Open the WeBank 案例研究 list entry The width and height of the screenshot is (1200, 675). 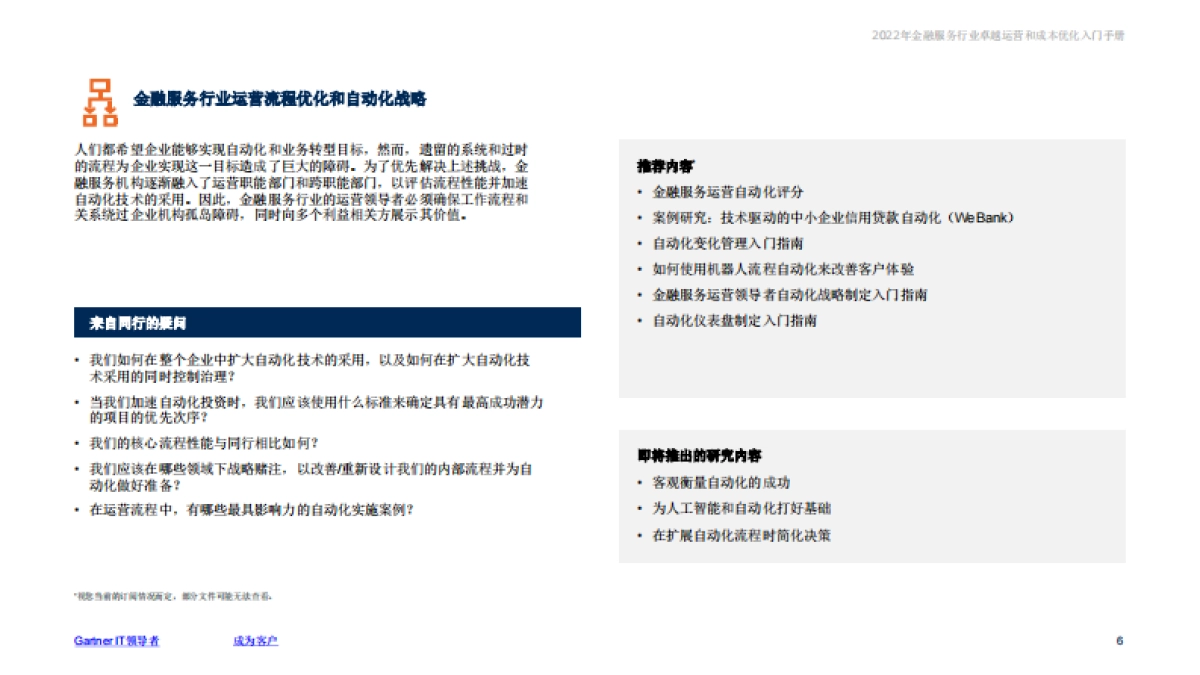pos(832,217)
